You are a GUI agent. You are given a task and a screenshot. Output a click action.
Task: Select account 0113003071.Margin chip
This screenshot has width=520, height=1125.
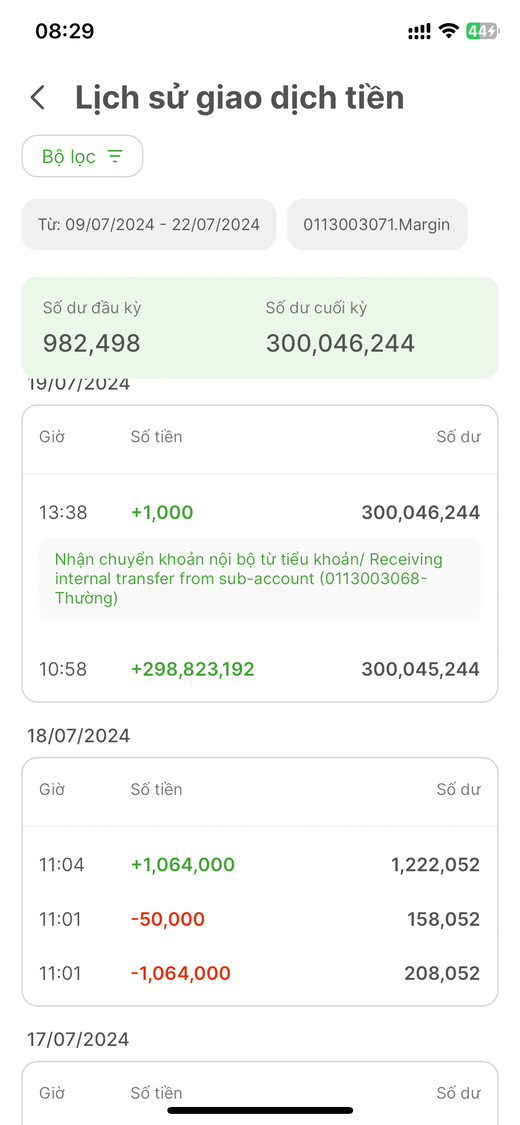tap(377, 224)
